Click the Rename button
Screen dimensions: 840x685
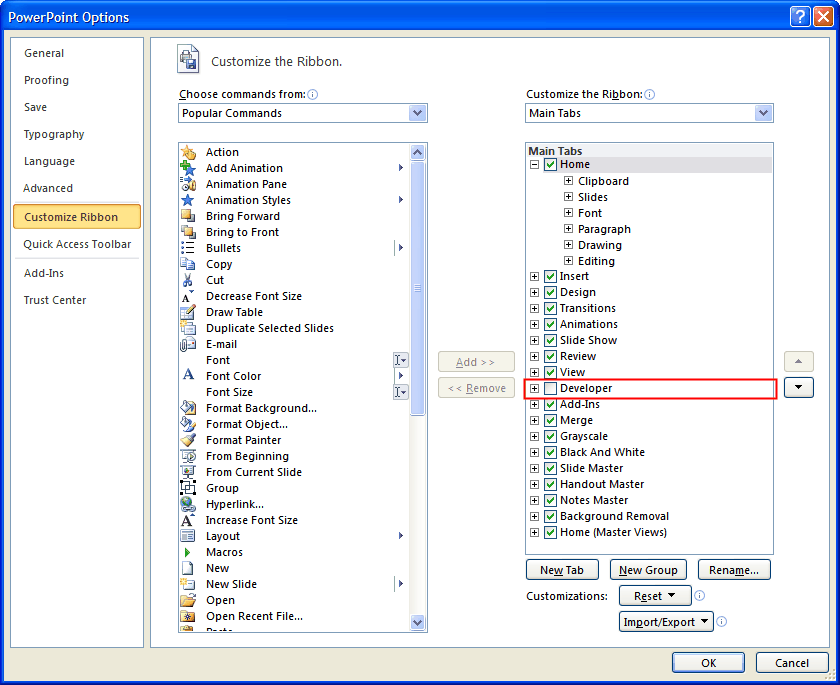(x=734, y=570)
